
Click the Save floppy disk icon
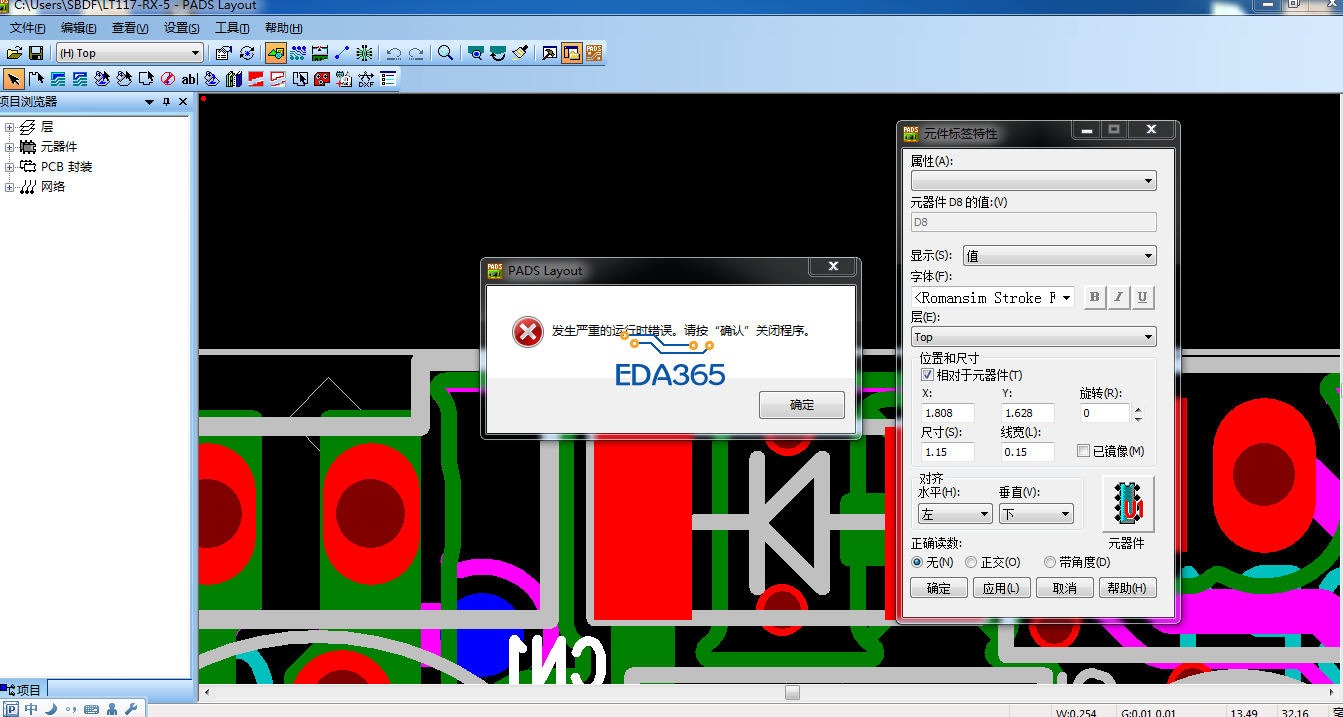coord(36,53)
